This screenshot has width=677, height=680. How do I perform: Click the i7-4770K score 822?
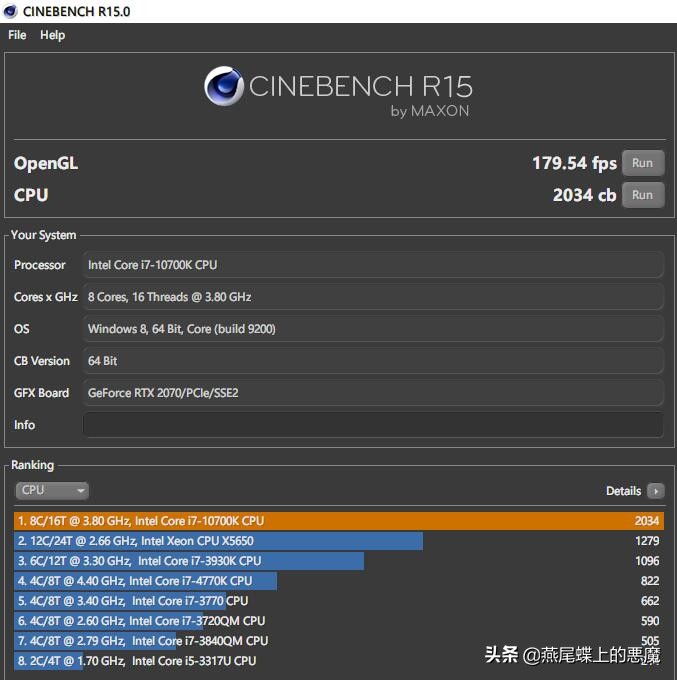pyautogui.click(x=650, y=581)
